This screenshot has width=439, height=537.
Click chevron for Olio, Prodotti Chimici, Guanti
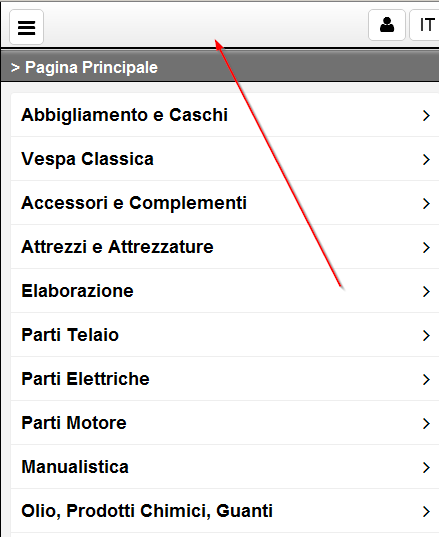pyautogui.click(x=426, y=512)
